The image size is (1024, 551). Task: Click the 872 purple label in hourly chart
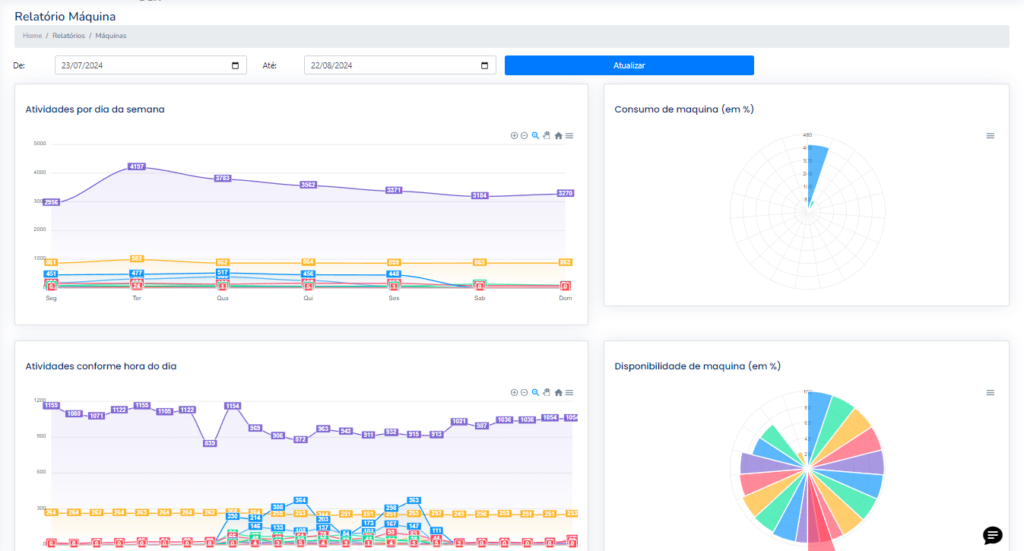click(300, 439)
